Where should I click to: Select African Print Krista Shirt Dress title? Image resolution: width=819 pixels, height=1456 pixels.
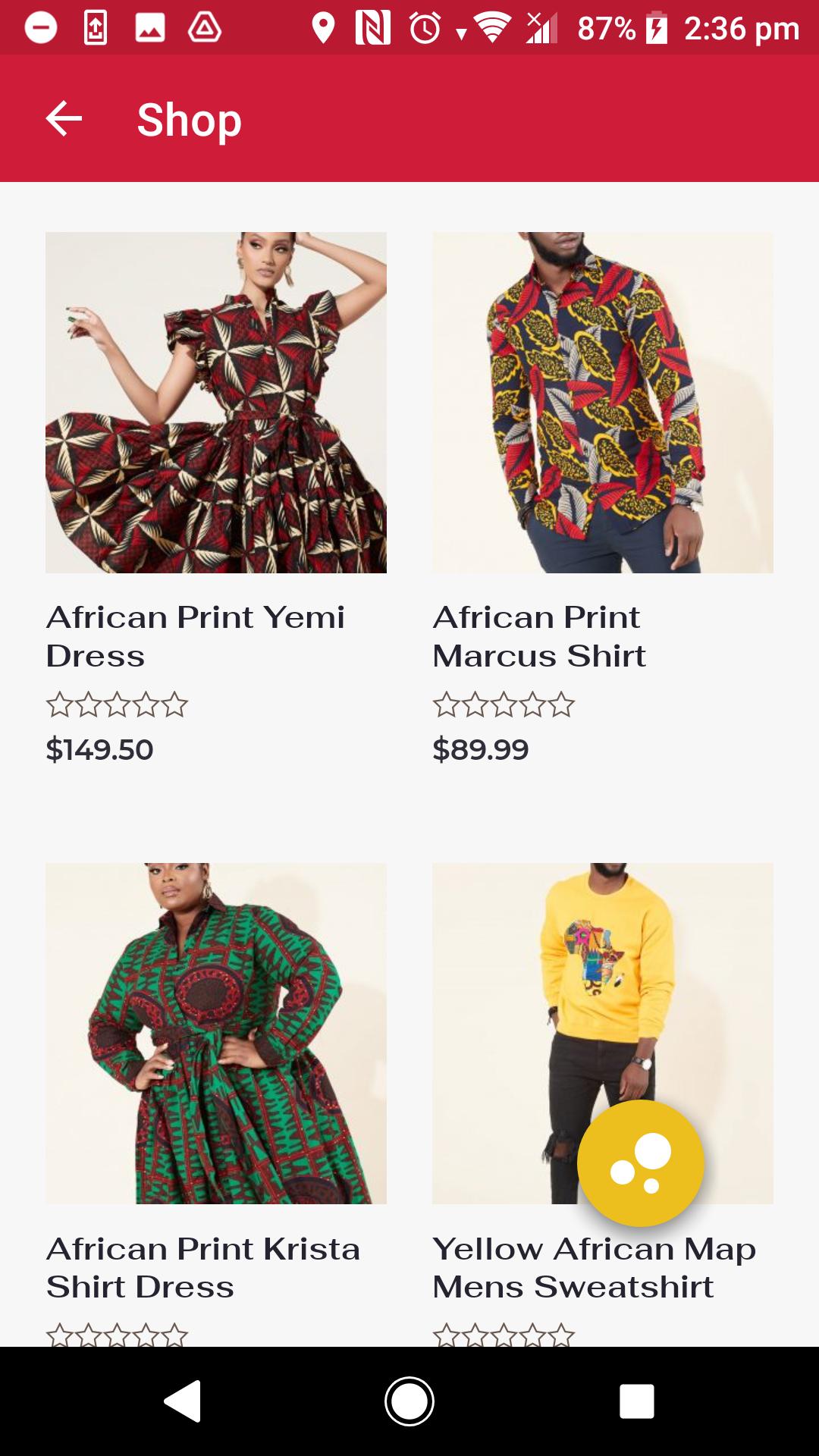point(203,1267)
